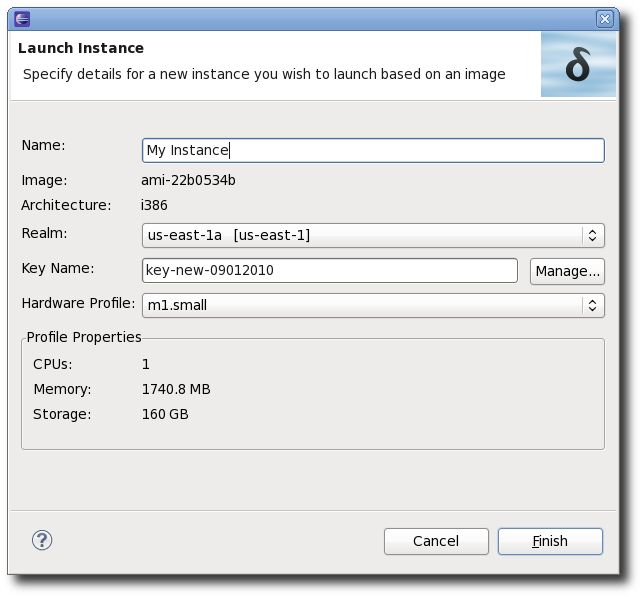Click the Name label

tap(43, 145)
